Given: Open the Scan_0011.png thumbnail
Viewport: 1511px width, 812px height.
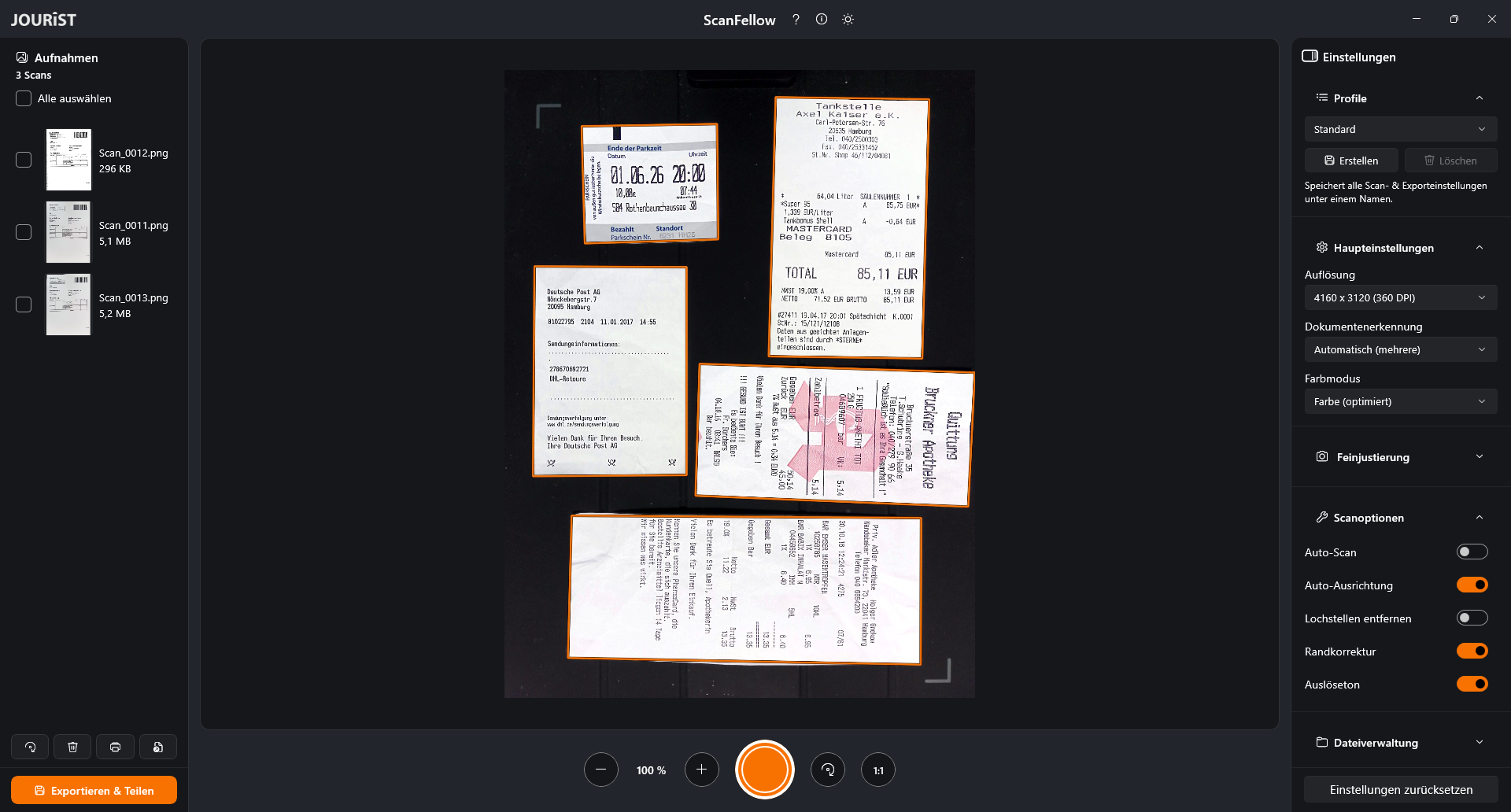Looking at the screenshot, I should [68, 232].
